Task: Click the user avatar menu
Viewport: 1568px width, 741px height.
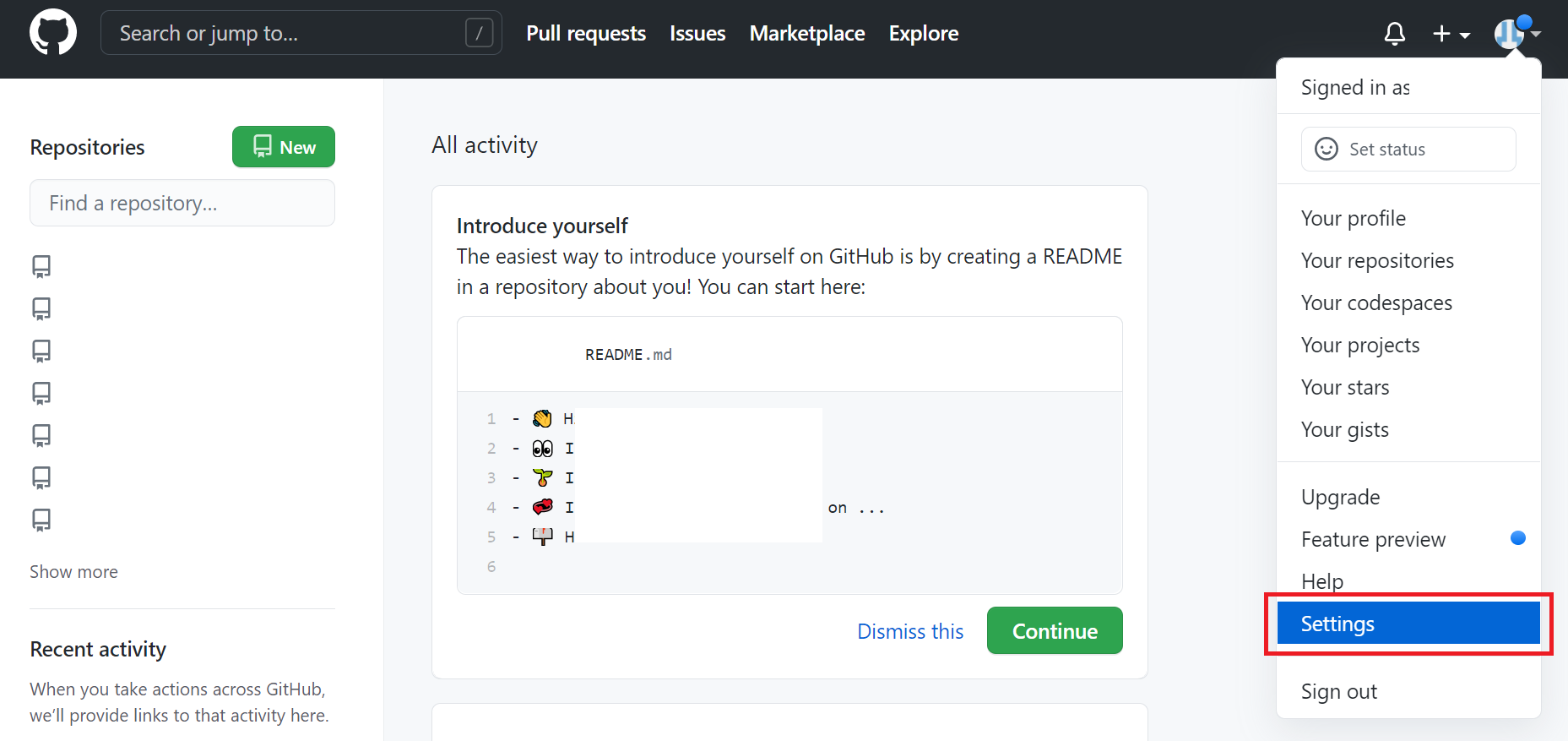Action: coord(1517,33)
